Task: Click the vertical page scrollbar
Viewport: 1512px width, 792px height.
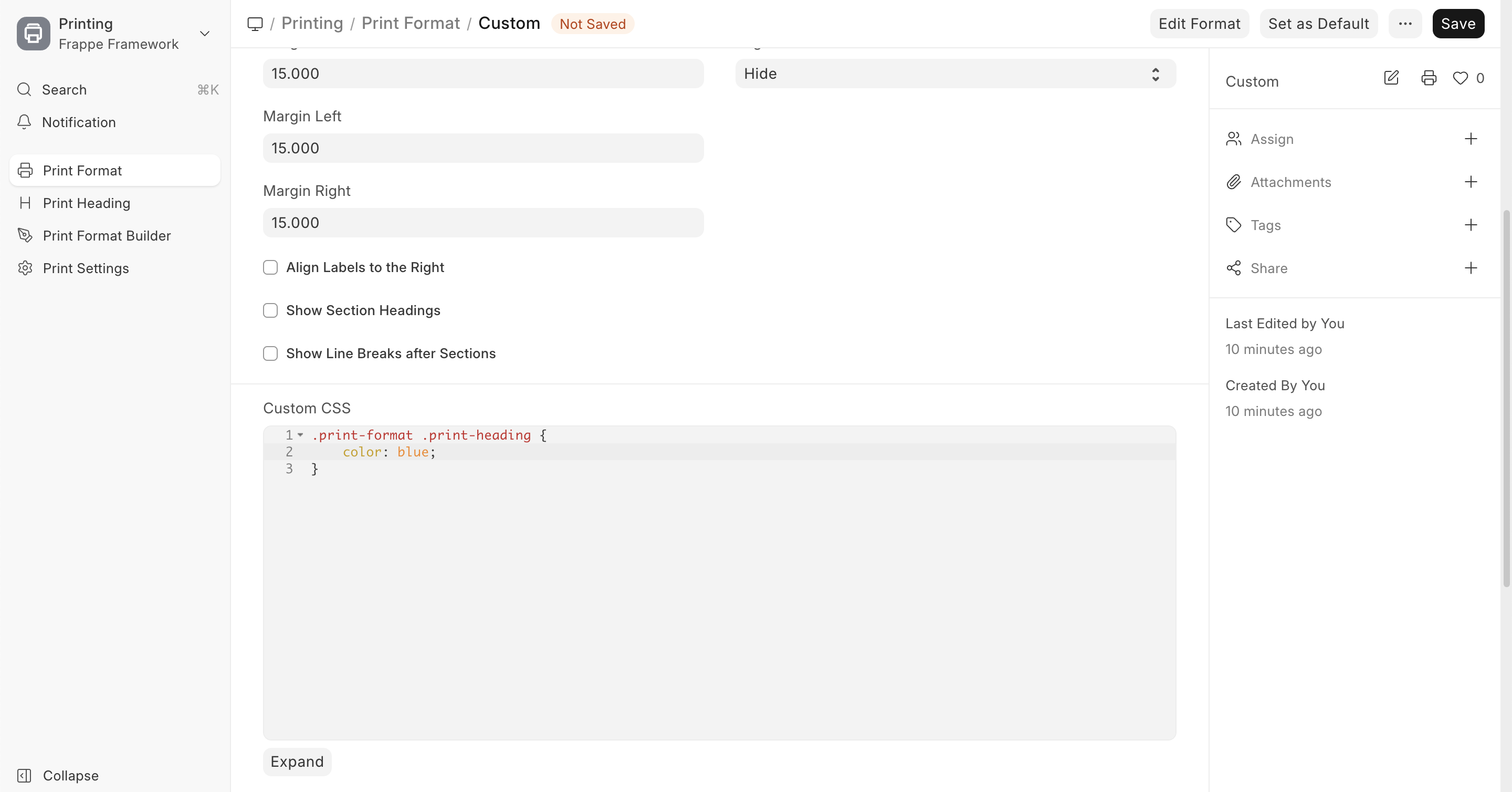Action: pos(1506,399)
